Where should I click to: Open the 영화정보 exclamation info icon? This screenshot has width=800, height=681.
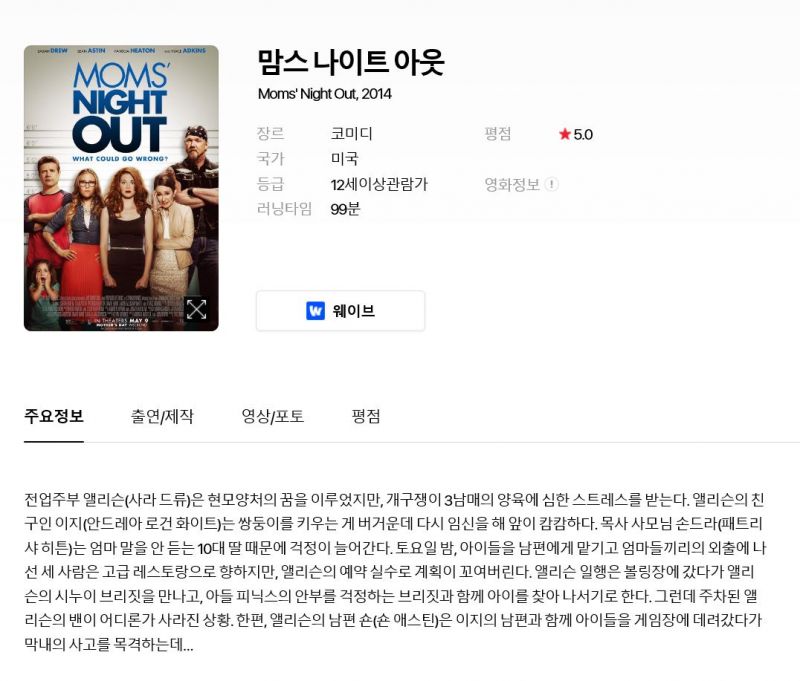click(552, 184)
